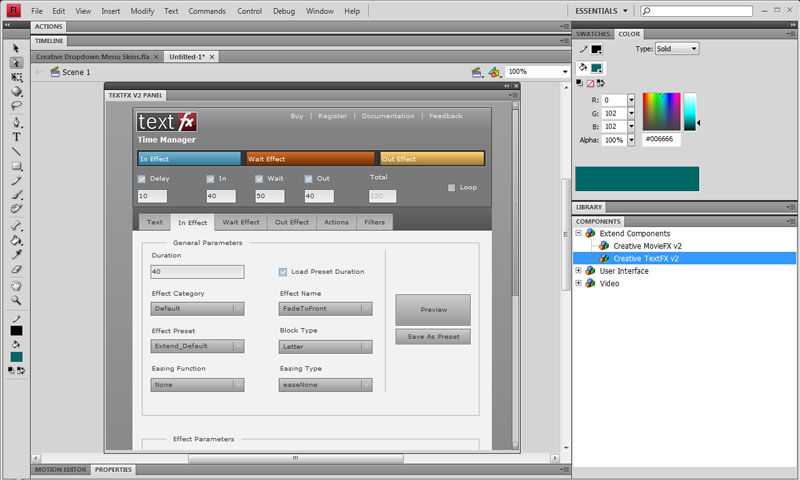Screen dimensions: 800x480
Task: Click the fill color swatch in Color panel
Action: tap(596, 68)
